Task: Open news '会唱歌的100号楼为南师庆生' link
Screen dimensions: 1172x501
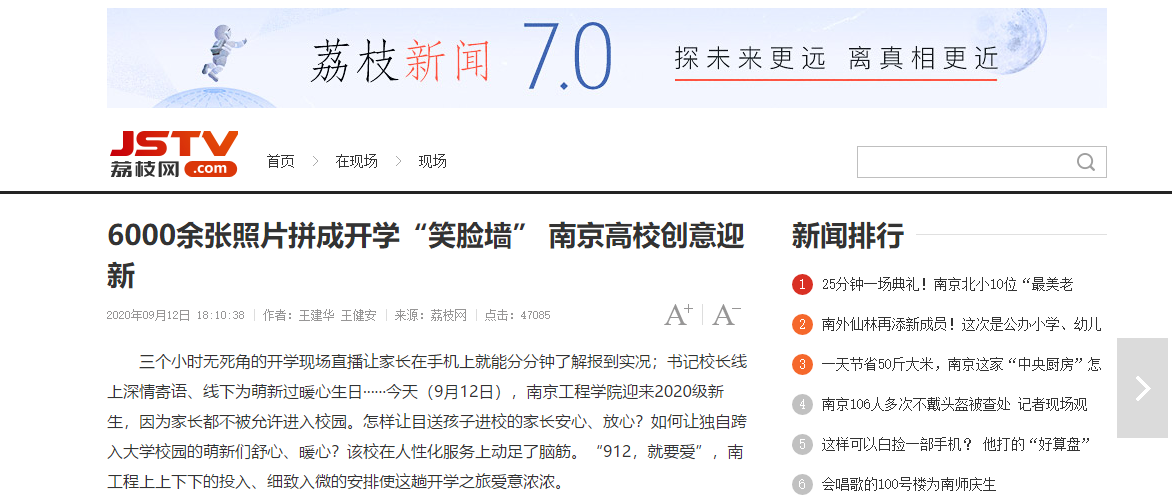Action: click(909, 485)
